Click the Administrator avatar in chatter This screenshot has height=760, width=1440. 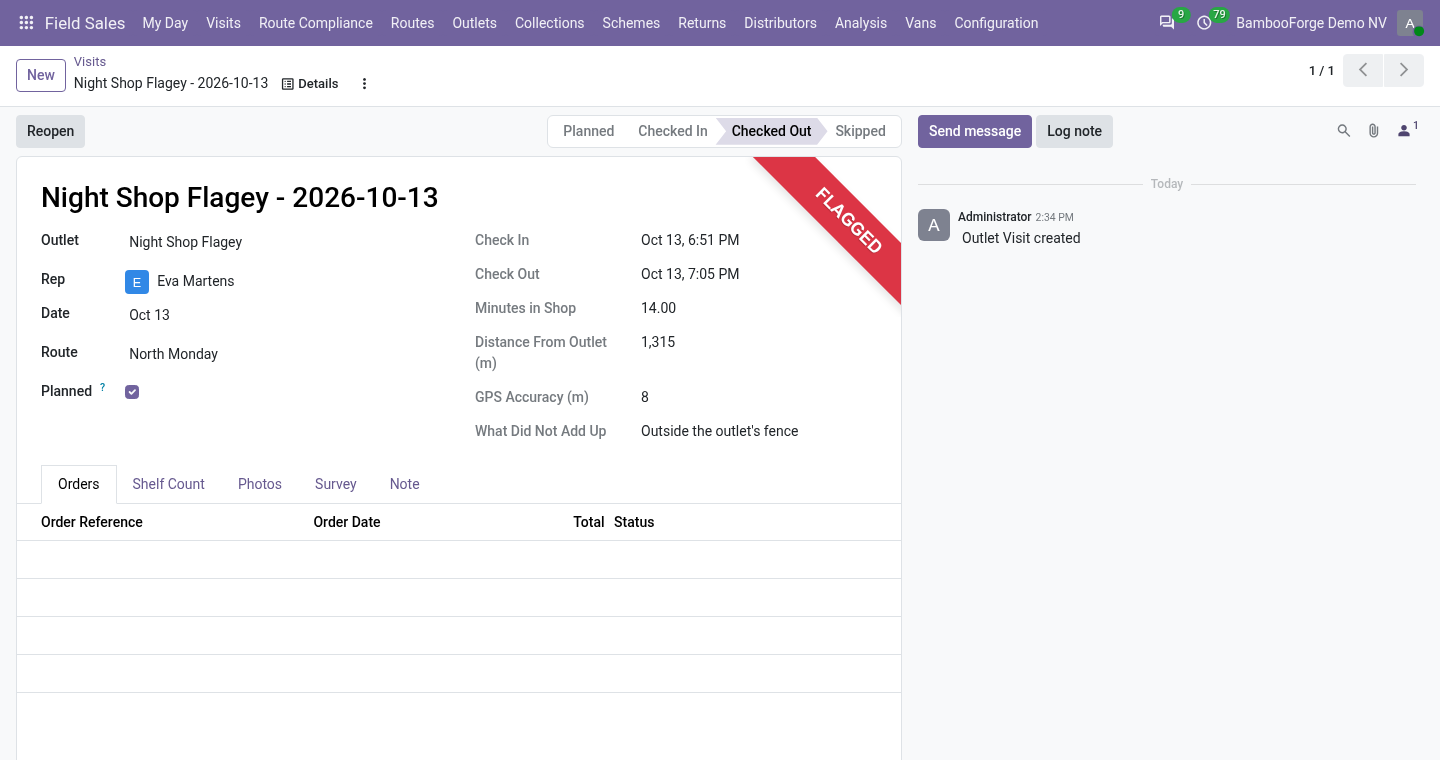tap(934, 225)
